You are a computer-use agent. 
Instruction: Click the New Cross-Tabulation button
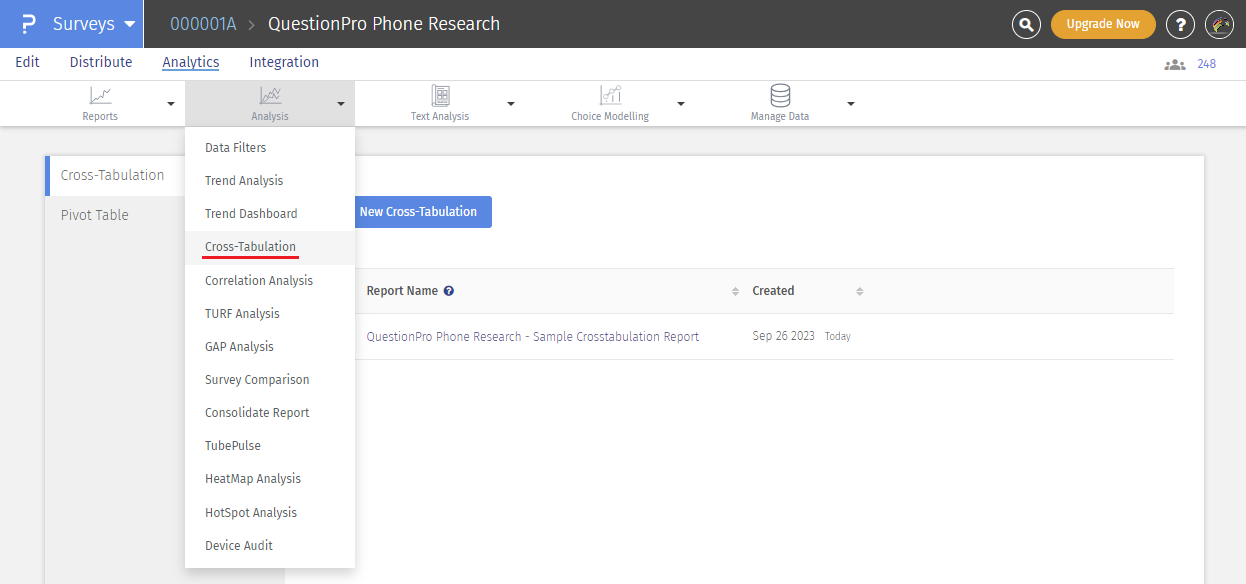click(418, 212)
